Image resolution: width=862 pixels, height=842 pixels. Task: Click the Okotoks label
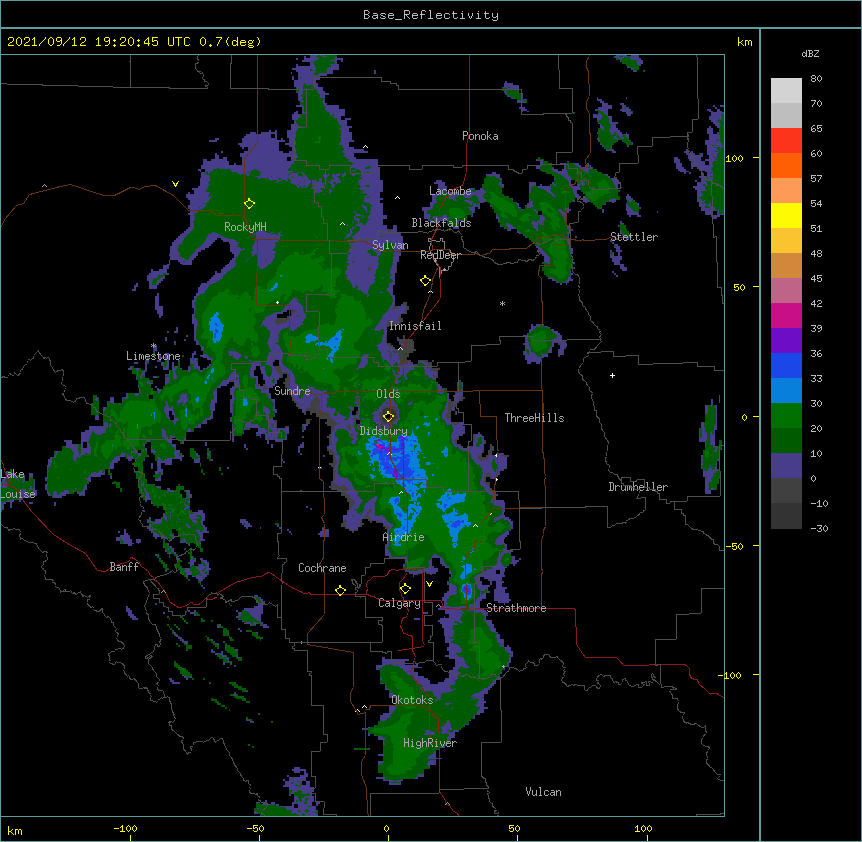click(x=412, y=700)
